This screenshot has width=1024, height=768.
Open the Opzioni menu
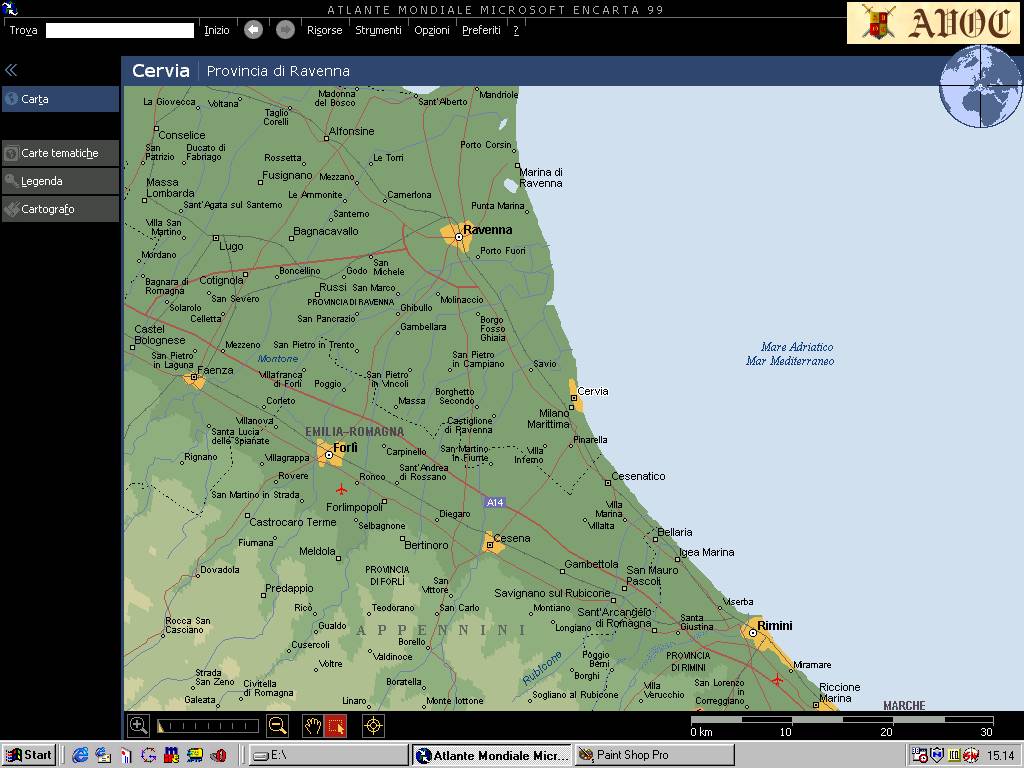click(x=432, y=30)
